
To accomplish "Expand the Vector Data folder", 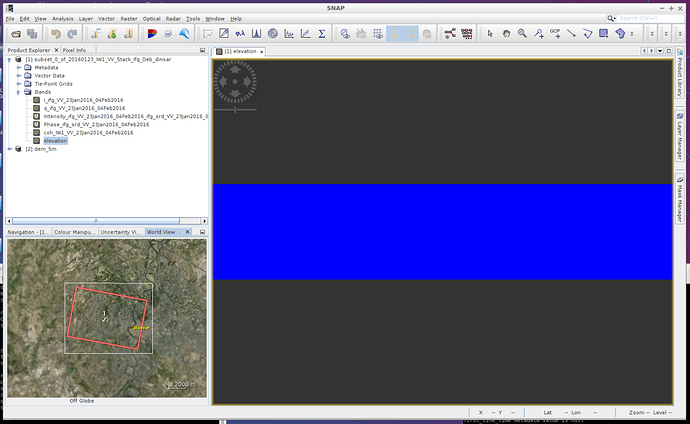I will [18, 76].
